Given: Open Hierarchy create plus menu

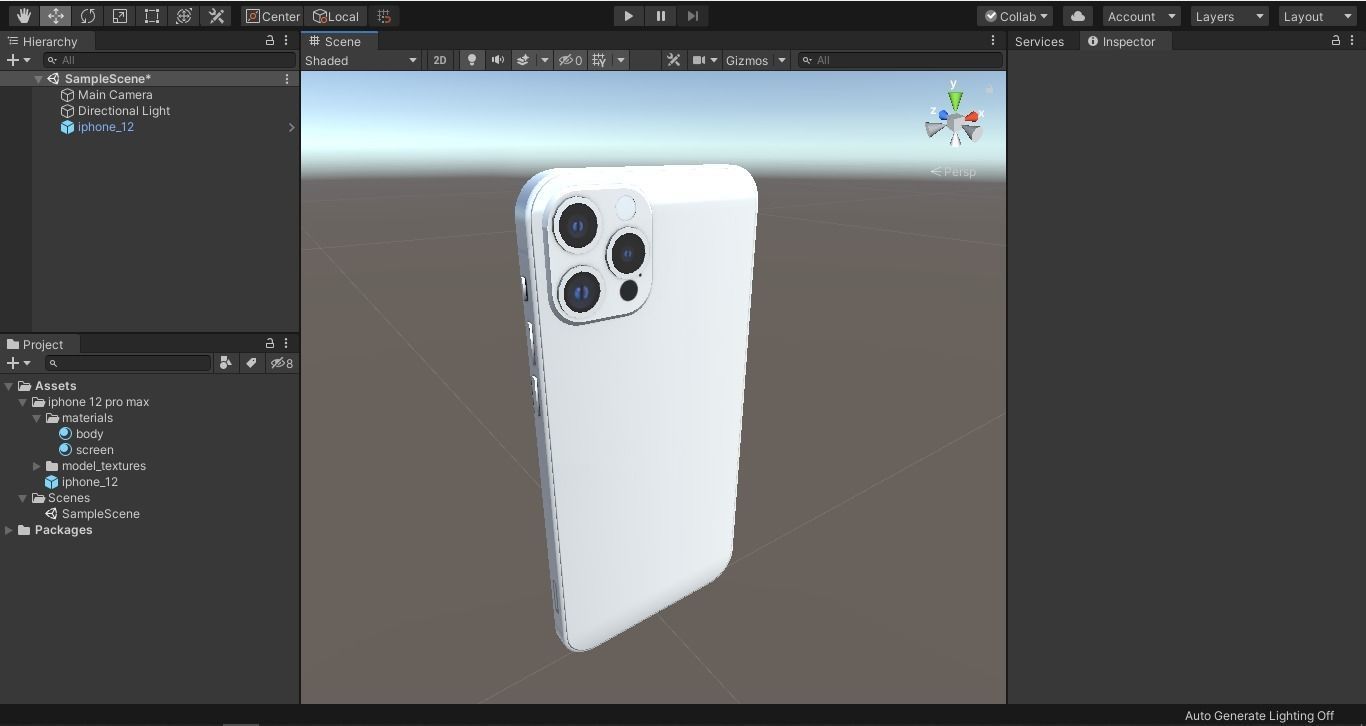Looking at the screenshot, I should click(18, 60).
